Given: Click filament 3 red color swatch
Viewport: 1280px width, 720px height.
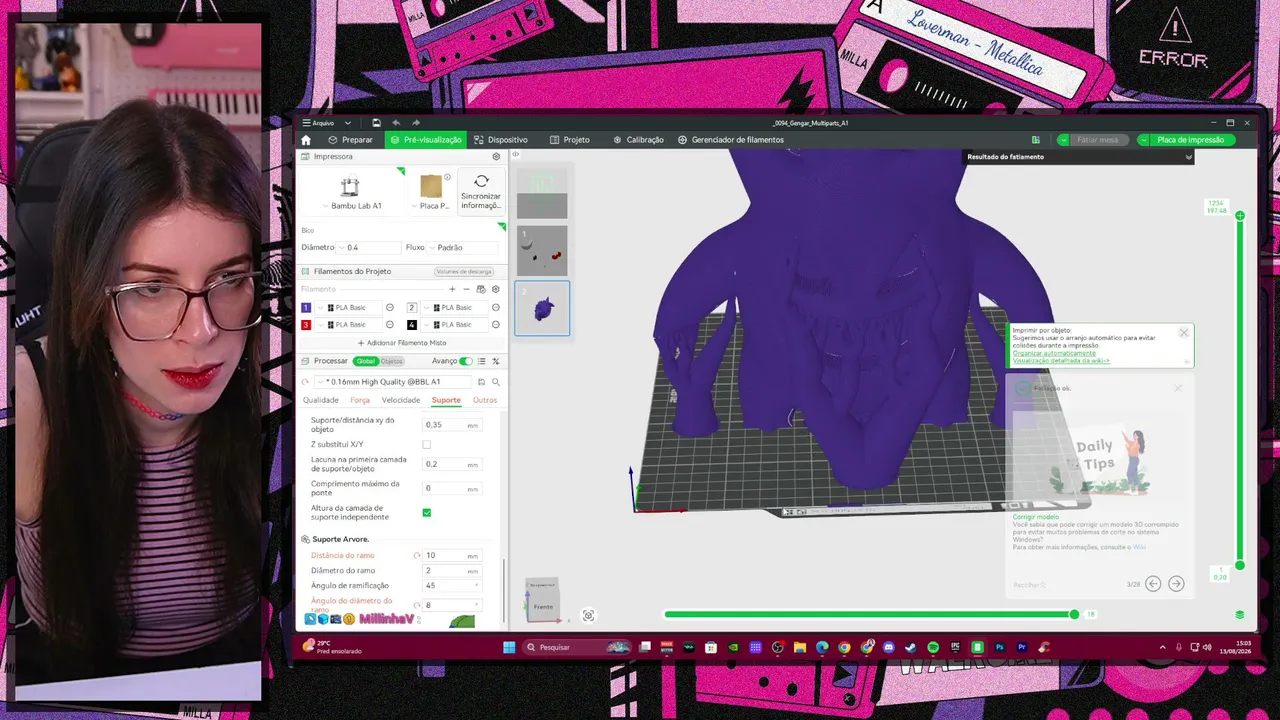Looking at the screenshot, I should coord(306,325).
